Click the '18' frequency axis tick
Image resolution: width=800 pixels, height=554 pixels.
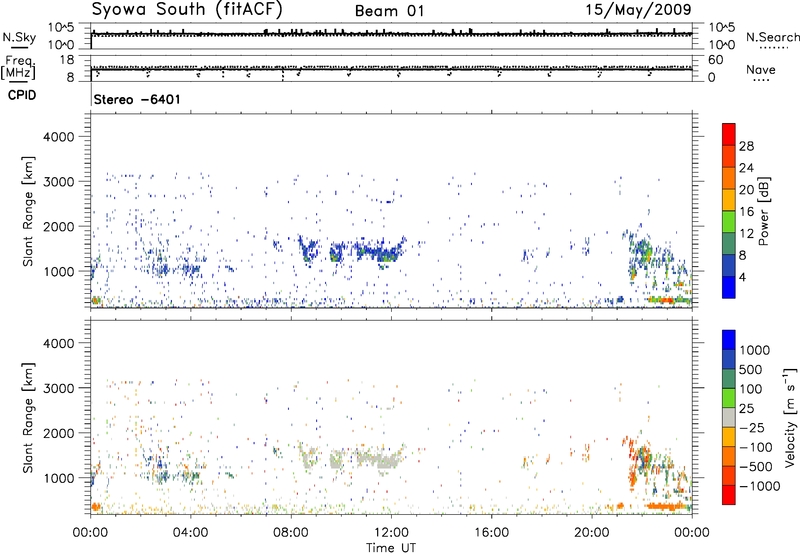point(66,60)
